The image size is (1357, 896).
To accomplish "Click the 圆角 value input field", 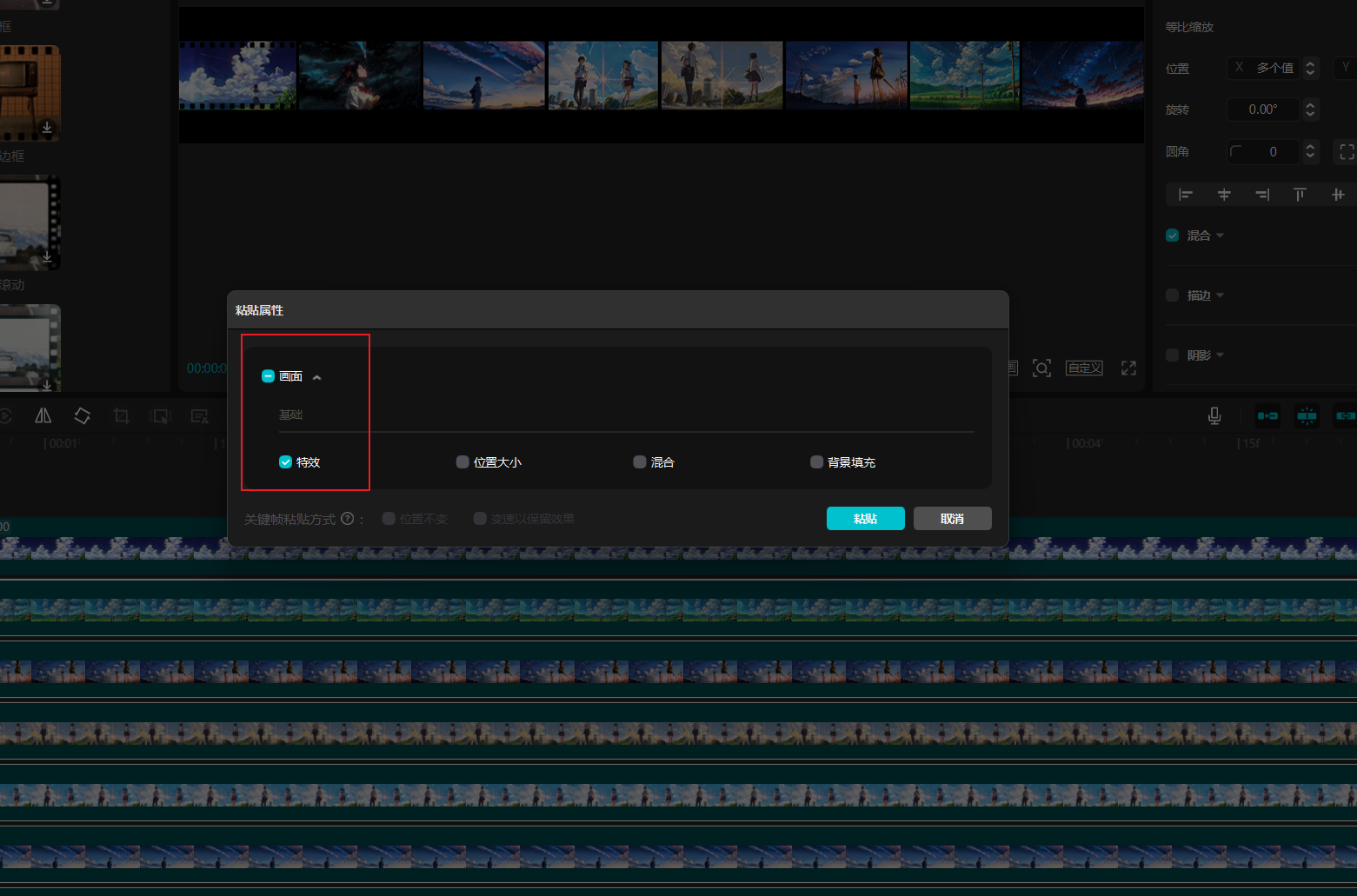I will [x=1263, y=151].
